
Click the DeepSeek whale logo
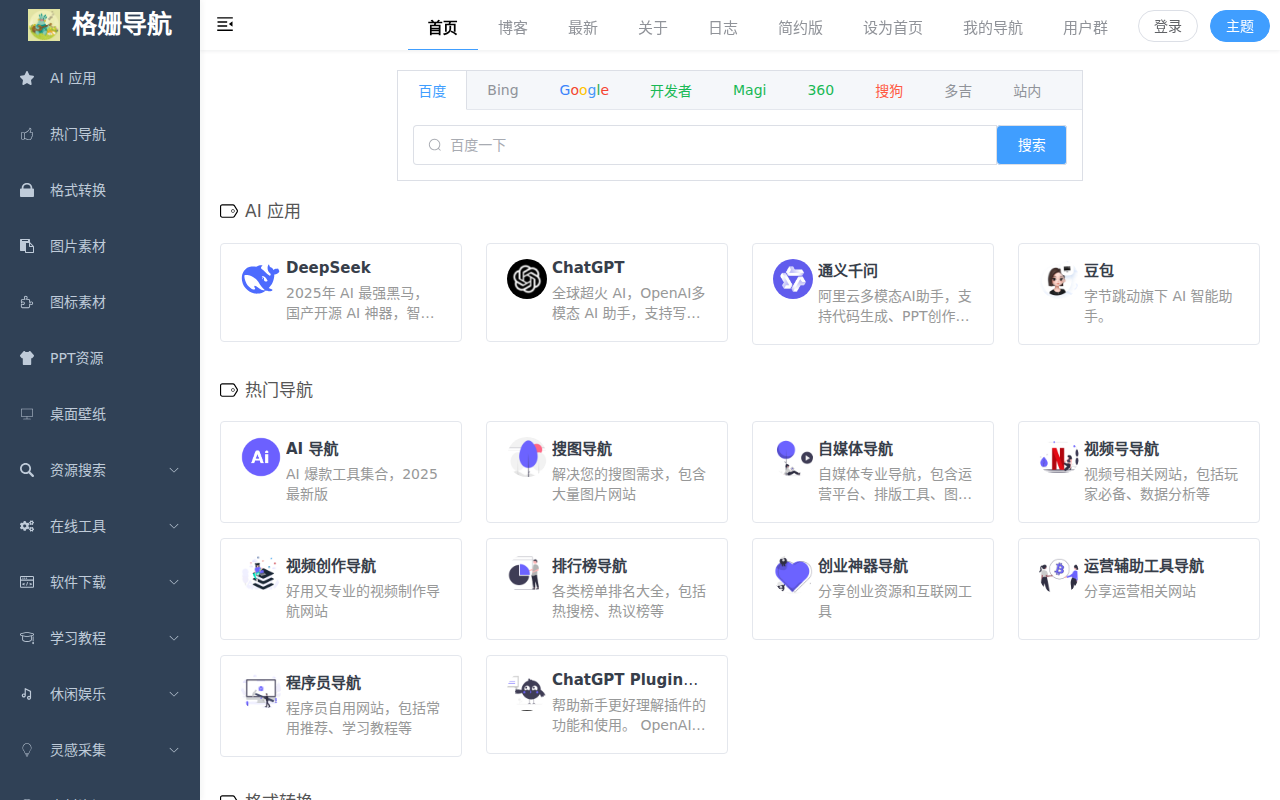(260, 279)
